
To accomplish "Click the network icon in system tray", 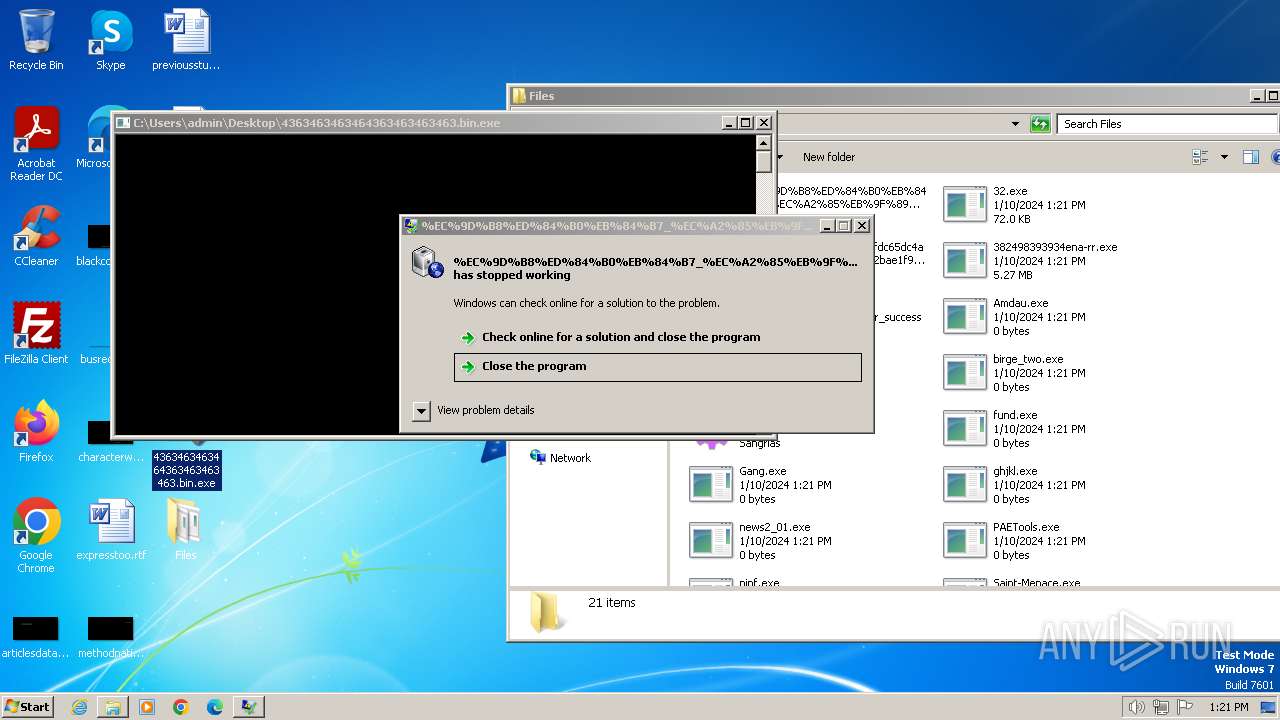I will 1160,707.
